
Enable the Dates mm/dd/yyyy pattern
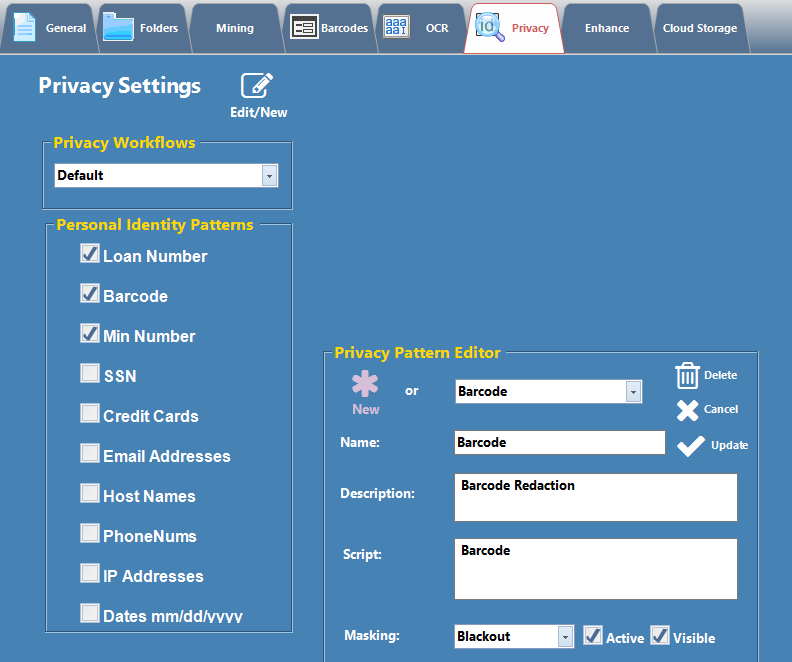click(x=90, y=613)
